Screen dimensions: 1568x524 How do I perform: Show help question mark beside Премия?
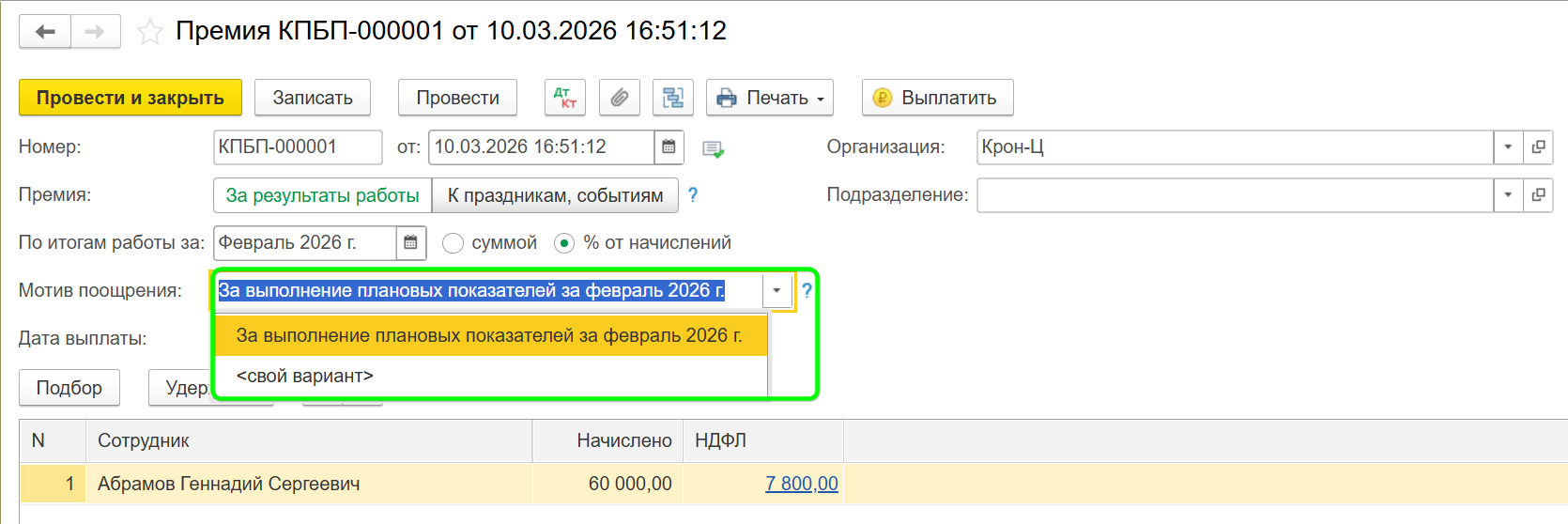pos(693,195)
